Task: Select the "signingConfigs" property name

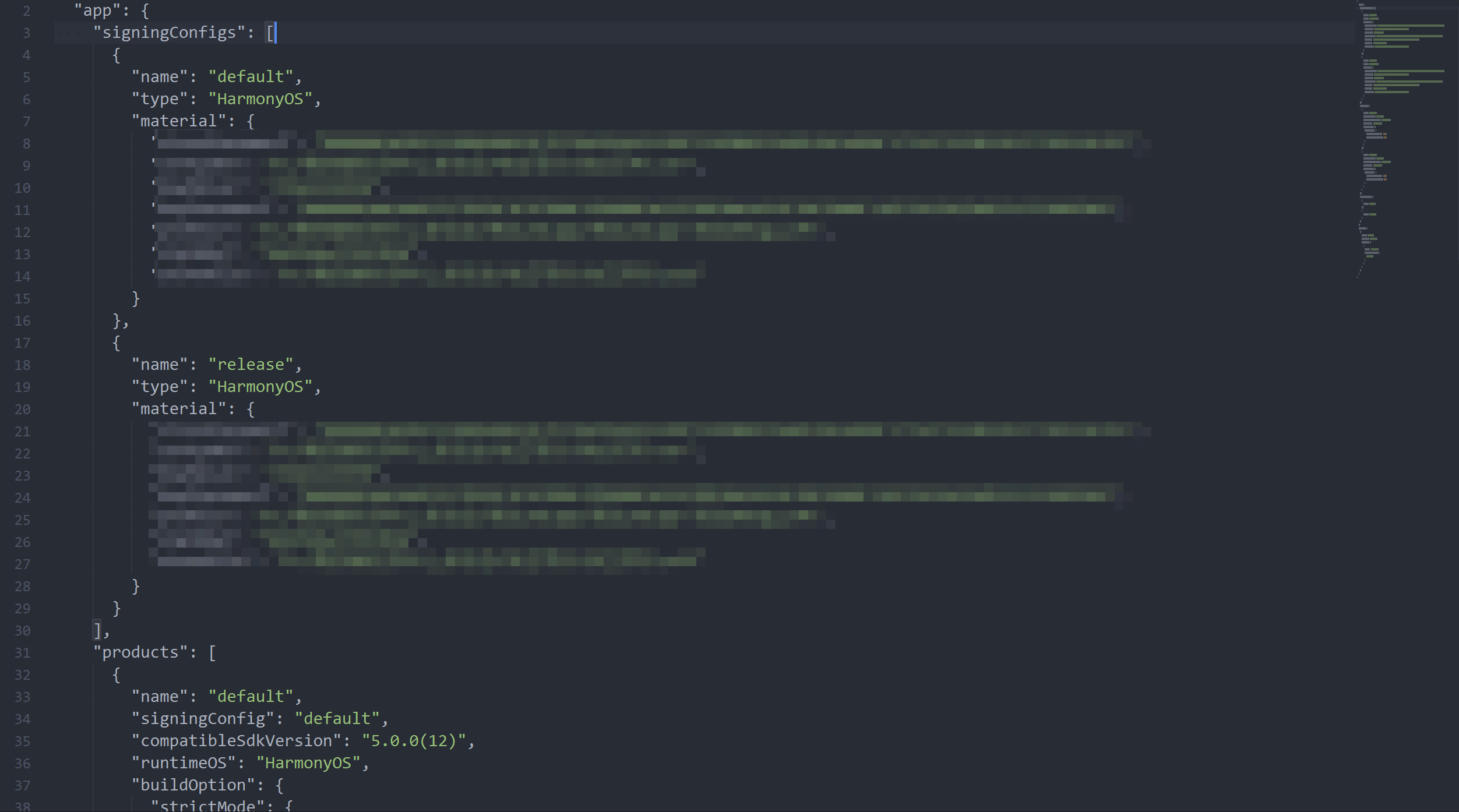Action: point(173,32)
